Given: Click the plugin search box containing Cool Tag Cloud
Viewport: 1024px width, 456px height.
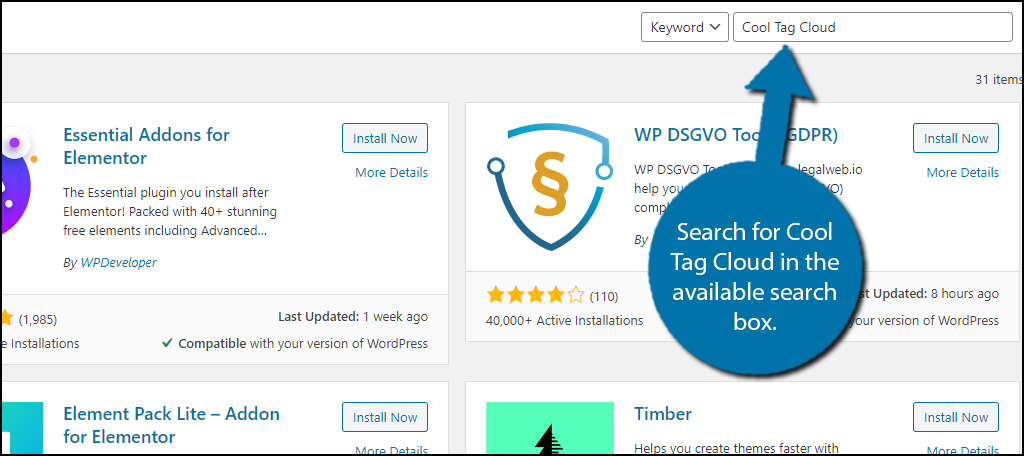Looking at the screenshot, I should (872, 27).
